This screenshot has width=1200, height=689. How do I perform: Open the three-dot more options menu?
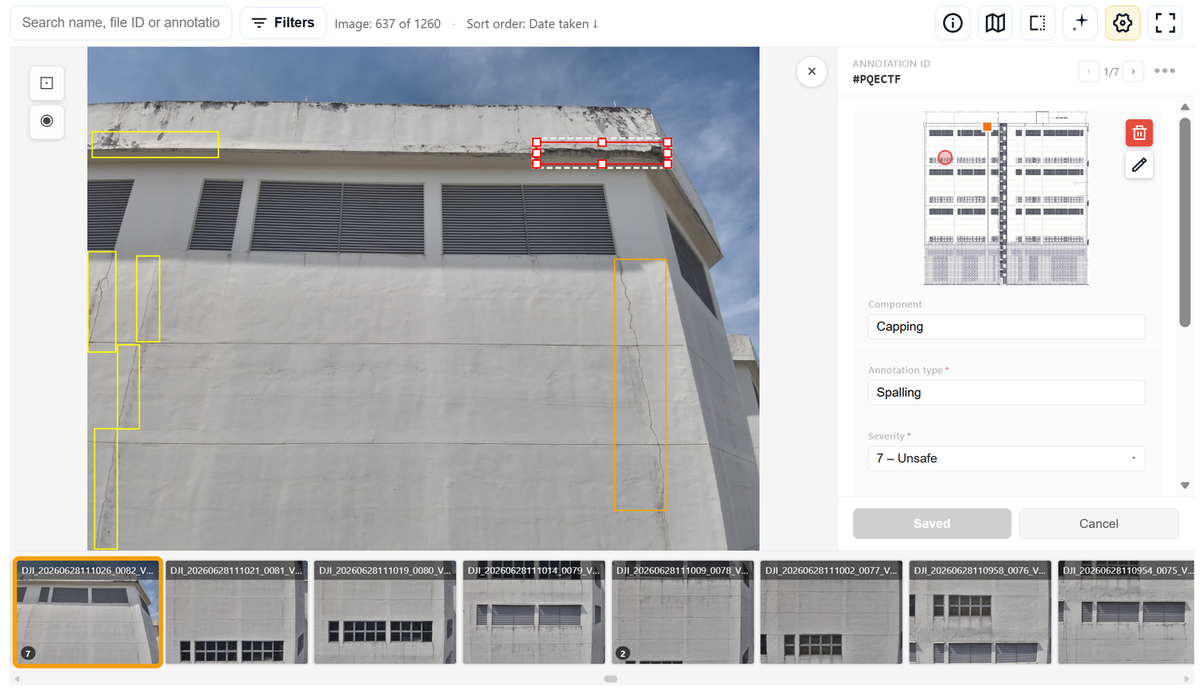[1164, 71]
